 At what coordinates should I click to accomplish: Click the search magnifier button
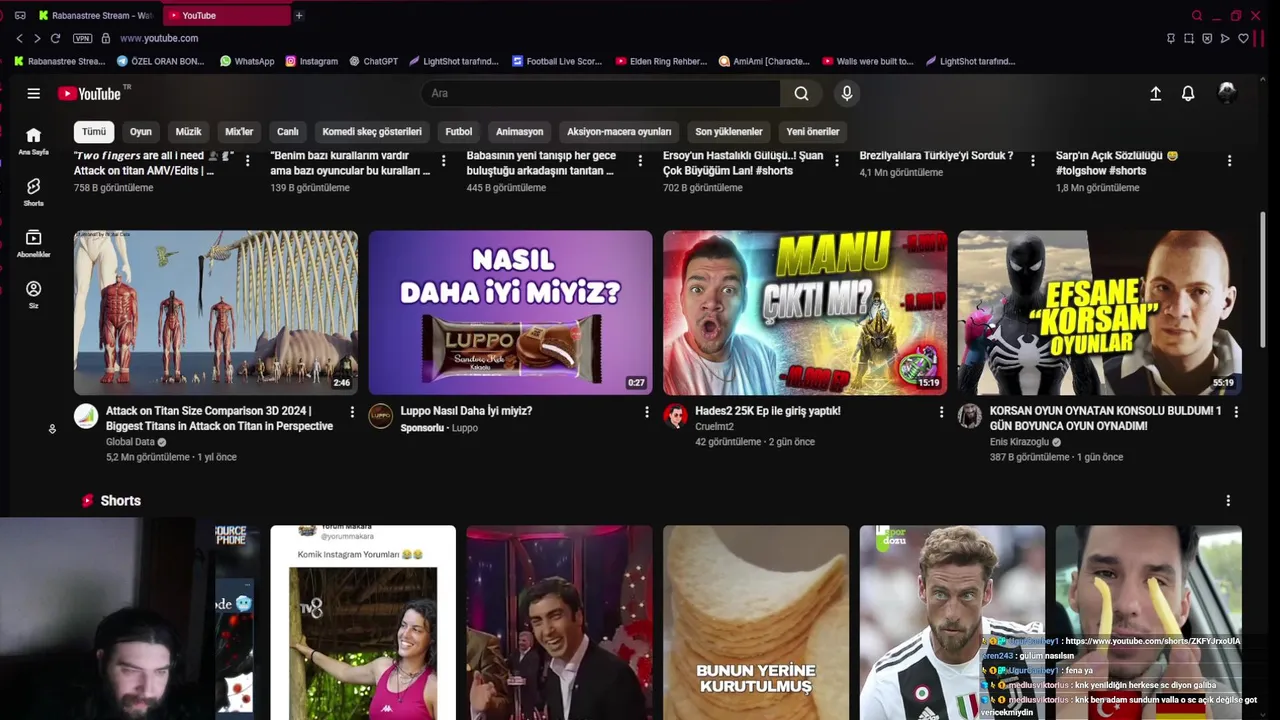(801, 93)
